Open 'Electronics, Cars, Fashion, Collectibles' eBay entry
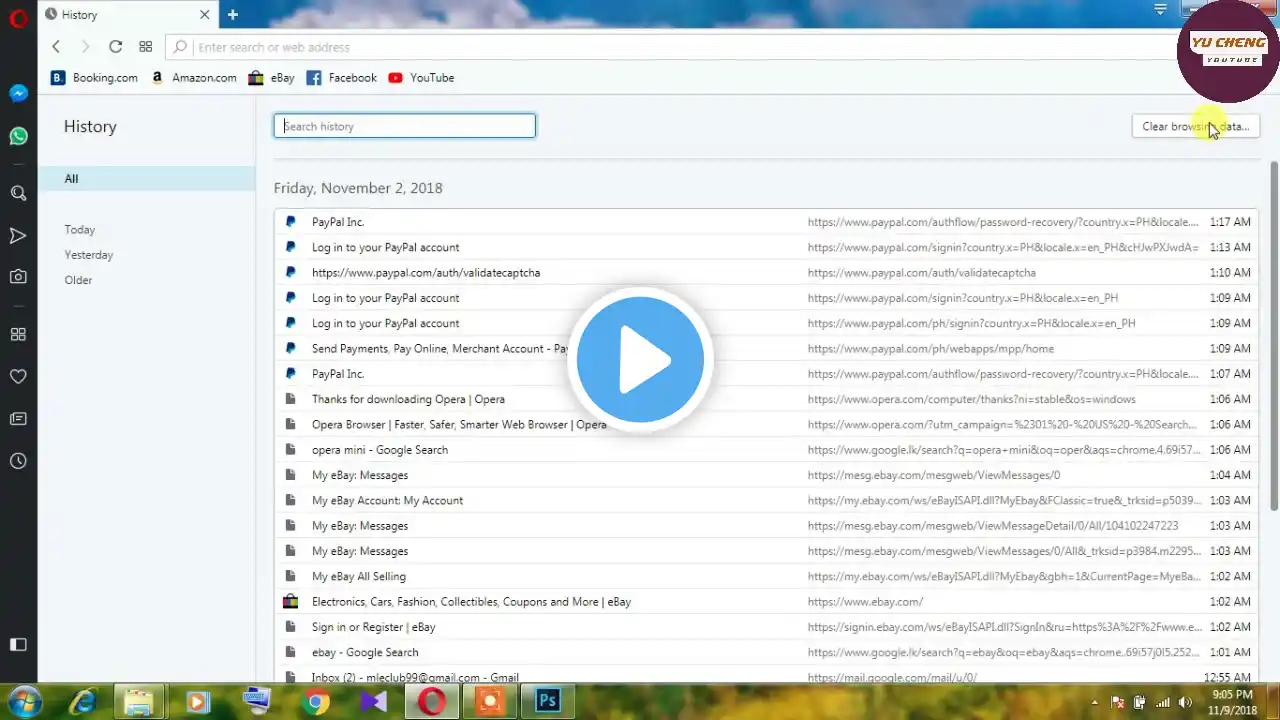The height and width of the screenshot is (720, 1280). (x=766, y=602)
